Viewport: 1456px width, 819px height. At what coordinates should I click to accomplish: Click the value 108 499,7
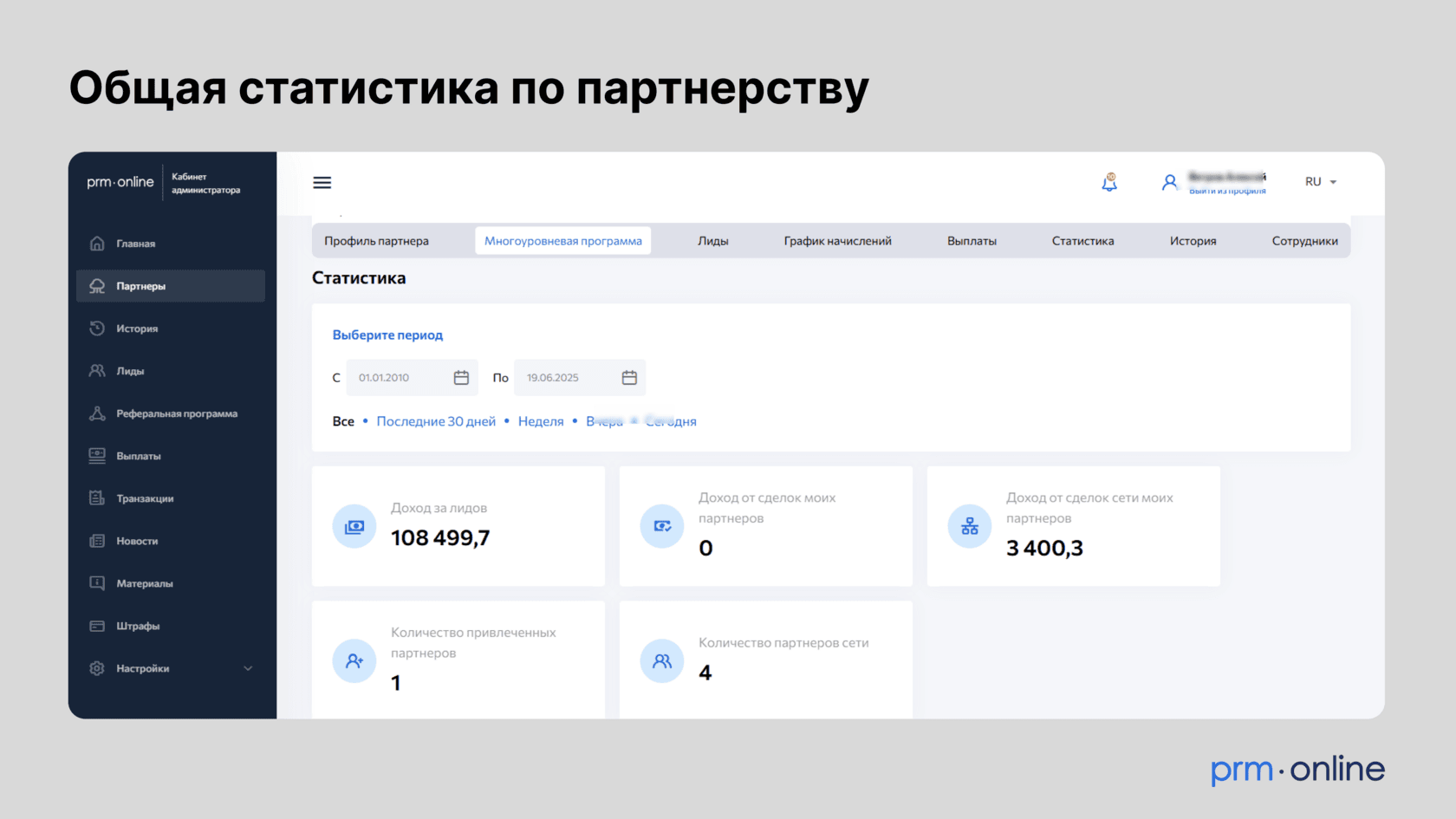click(440, 538)
